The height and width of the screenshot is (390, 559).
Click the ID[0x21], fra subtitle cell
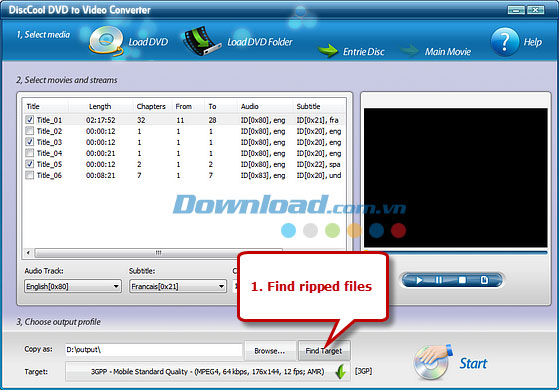[318, 120]
